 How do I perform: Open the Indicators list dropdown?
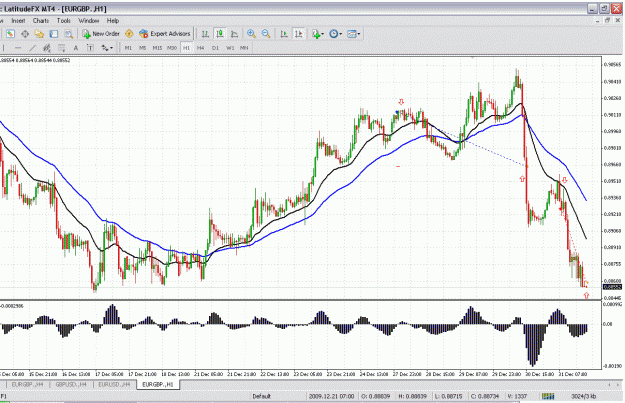[x=318, y=34]
